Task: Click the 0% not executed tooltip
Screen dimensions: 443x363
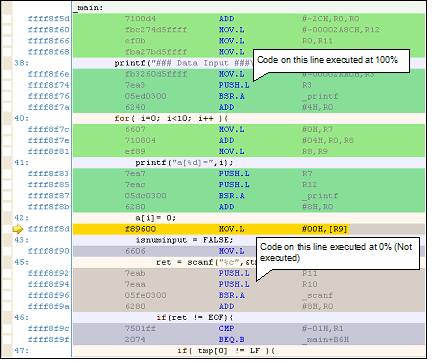Action: tap(337, 253)
